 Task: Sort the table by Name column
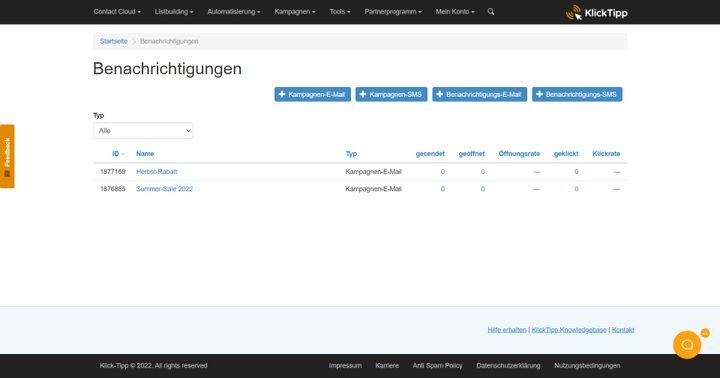coord(145,154)
